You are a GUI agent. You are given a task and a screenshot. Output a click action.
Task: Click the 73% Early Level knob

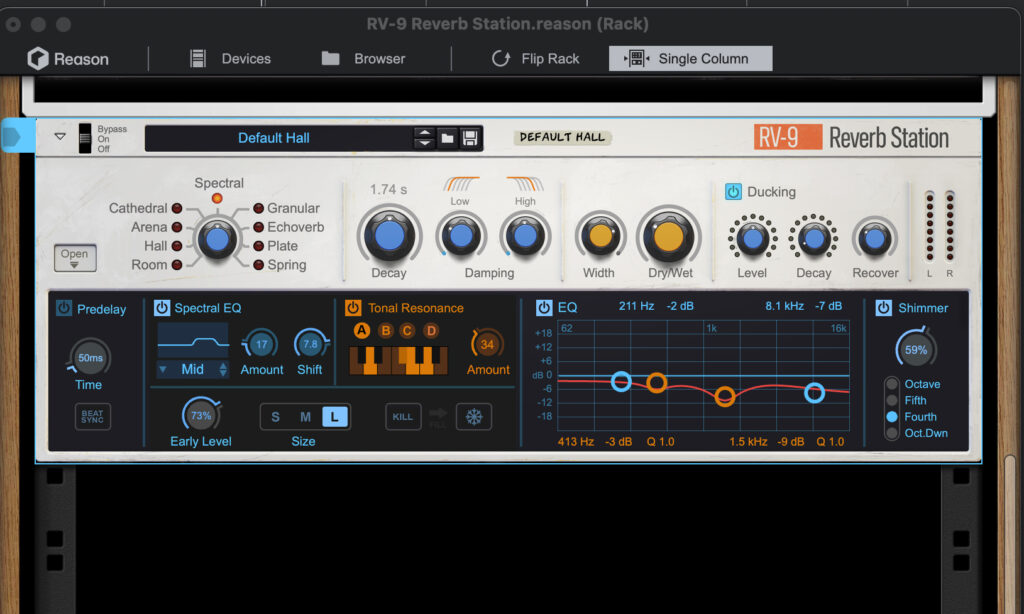200,415
